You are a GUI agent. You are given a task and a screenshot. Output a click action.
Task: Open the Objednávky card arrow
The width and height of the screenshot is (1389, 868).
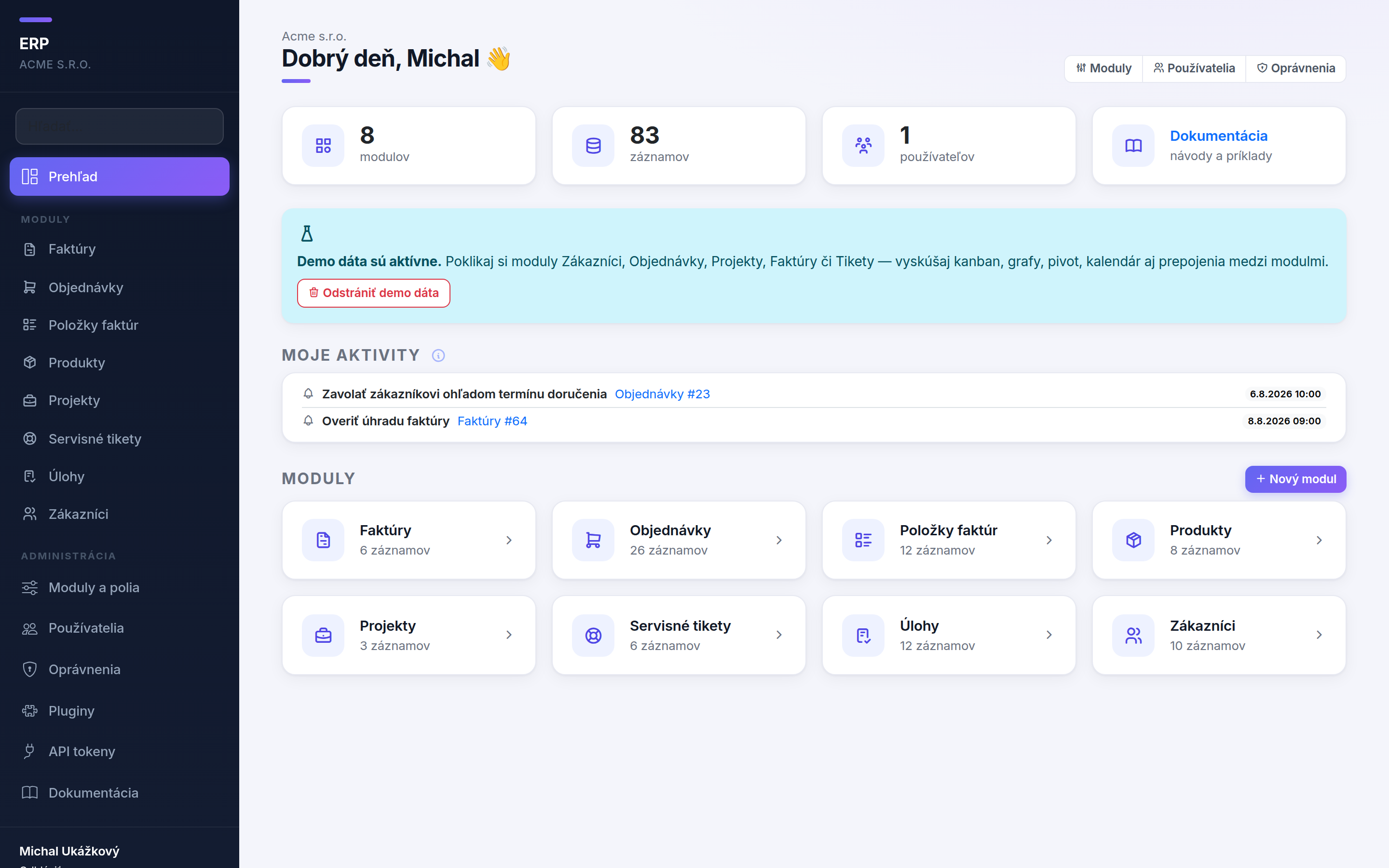(779, 540)
